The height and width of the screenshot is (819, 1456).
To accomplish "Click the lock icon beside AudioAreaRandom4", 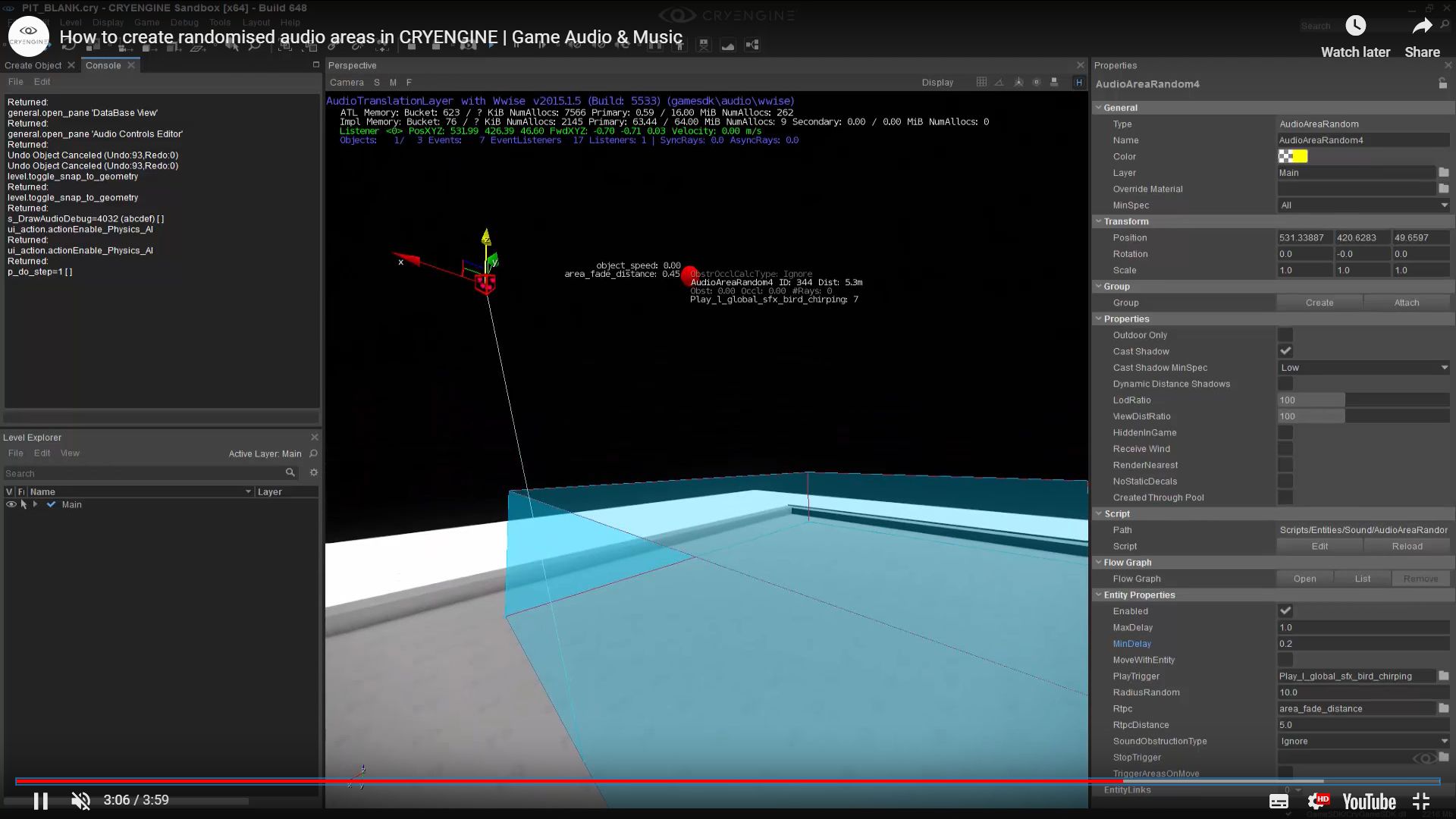I will (1443, 84).
